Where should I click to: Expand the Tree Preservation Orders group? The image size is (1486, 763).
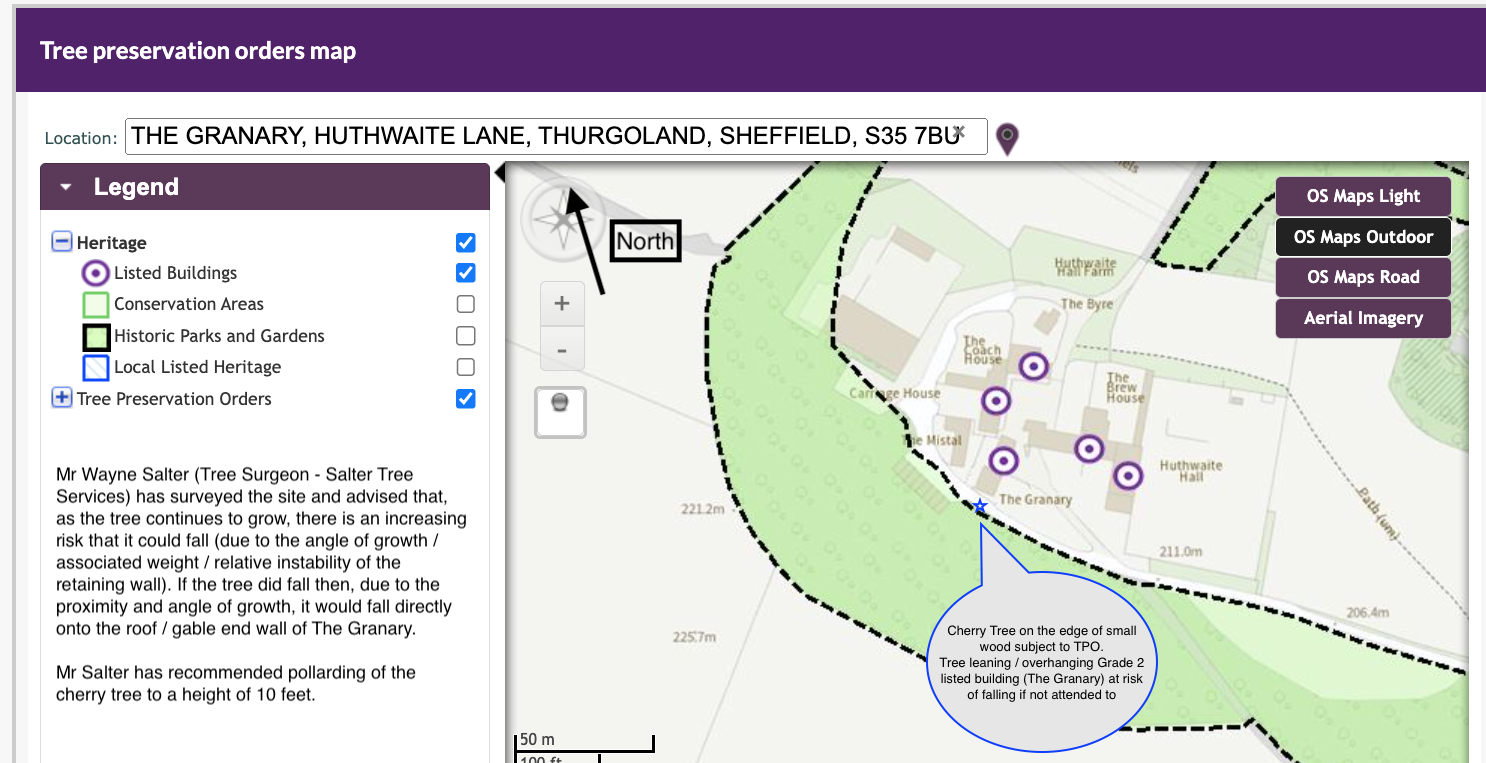pyautogui.click(x=62, y=398)
